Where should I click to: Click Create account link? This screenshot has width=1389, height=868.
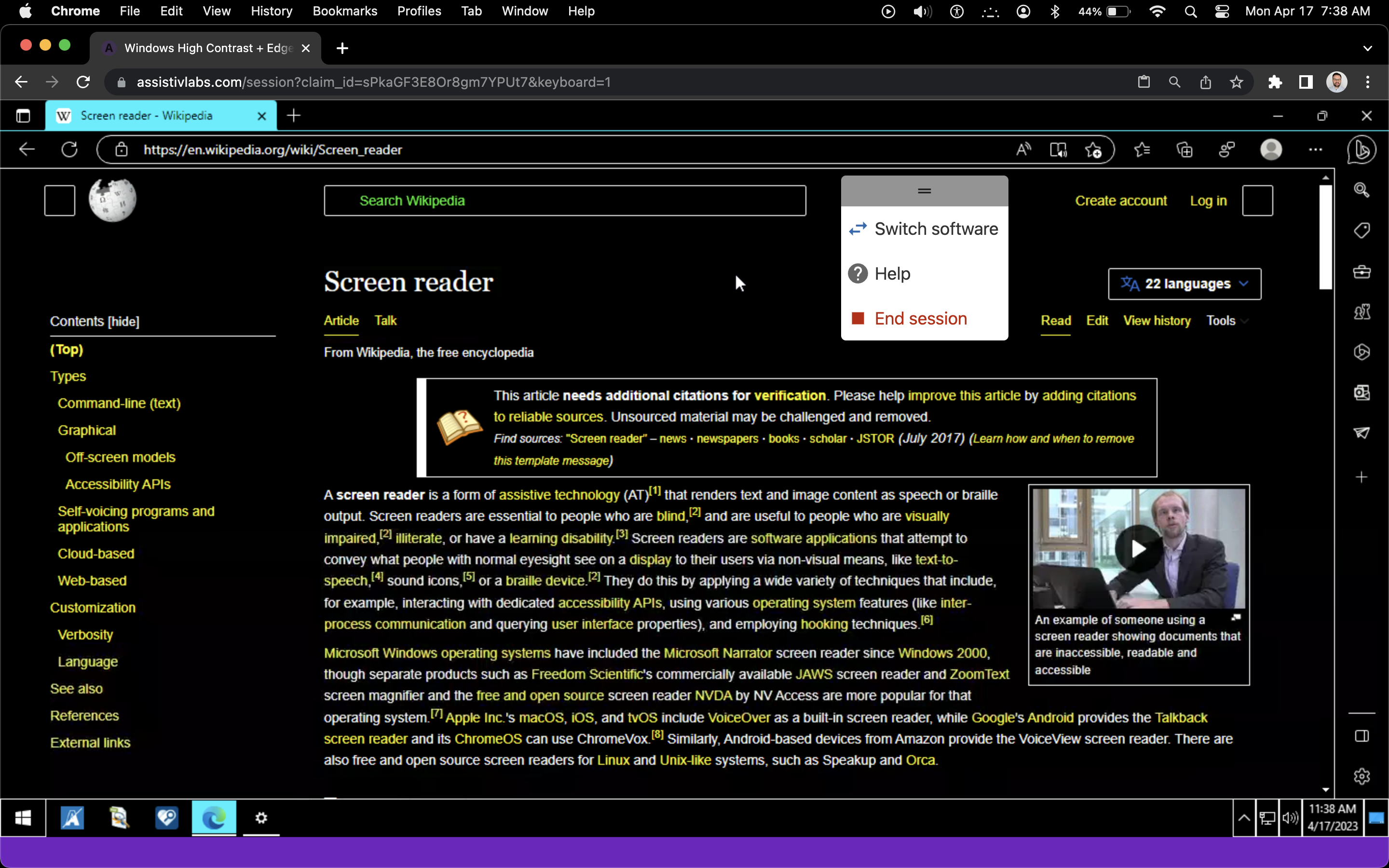[x=1120, y=201]
